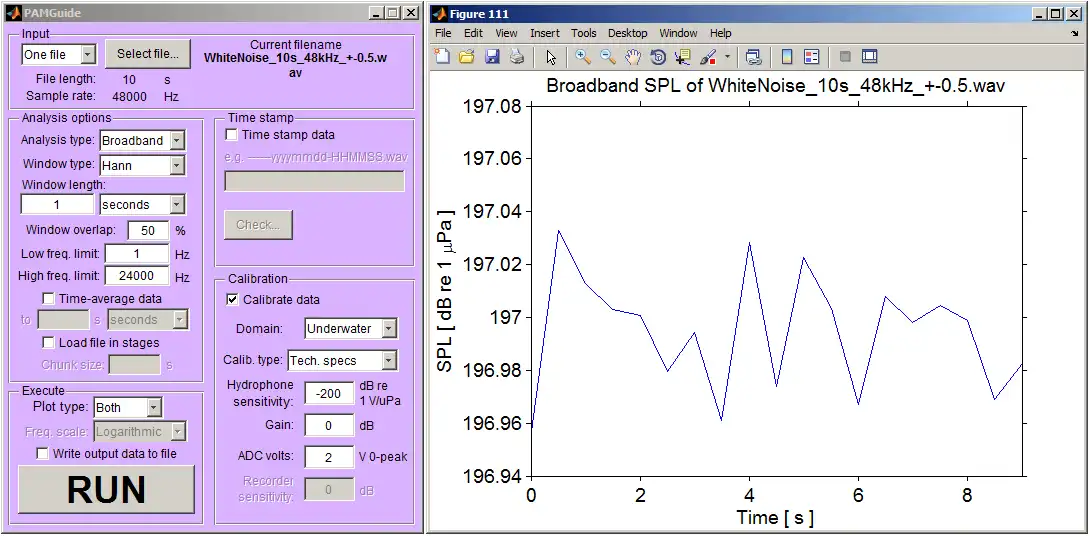Uncheck the Calibrate data checkbox
This screenshot has width=1090, height=536.
[232, 300]
